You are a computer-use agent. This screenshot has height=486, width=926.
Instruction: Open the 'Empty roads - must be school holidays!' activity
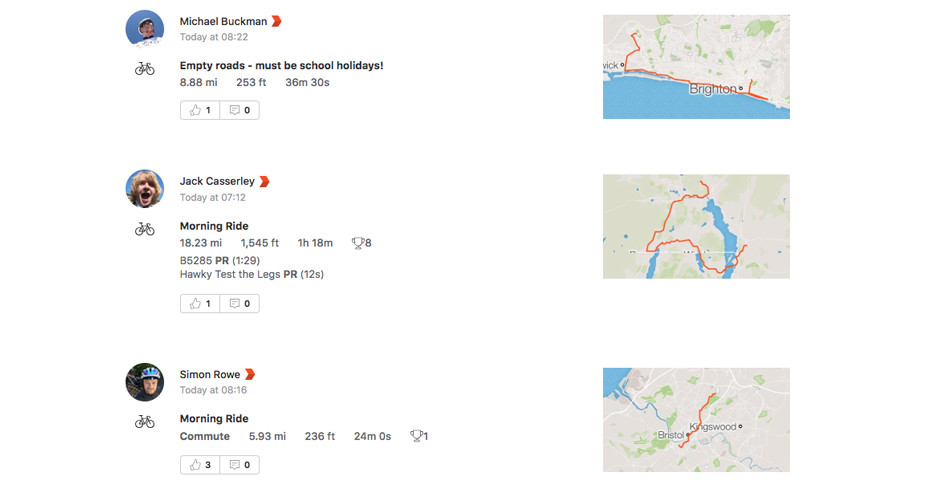pyautogui.click(x=282, y=66)
